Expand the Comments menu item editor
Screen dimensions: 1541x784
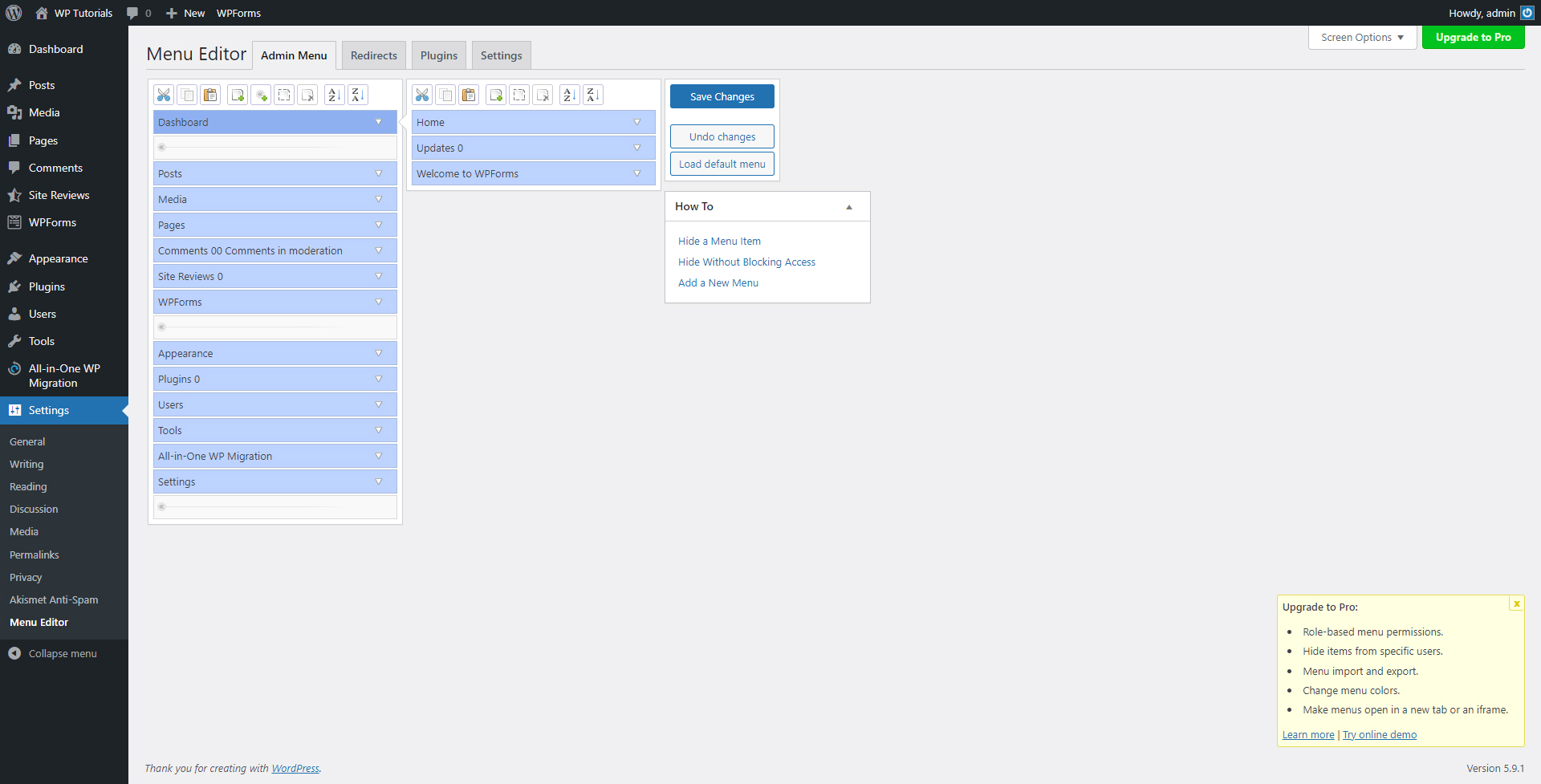tap(379, 250)
